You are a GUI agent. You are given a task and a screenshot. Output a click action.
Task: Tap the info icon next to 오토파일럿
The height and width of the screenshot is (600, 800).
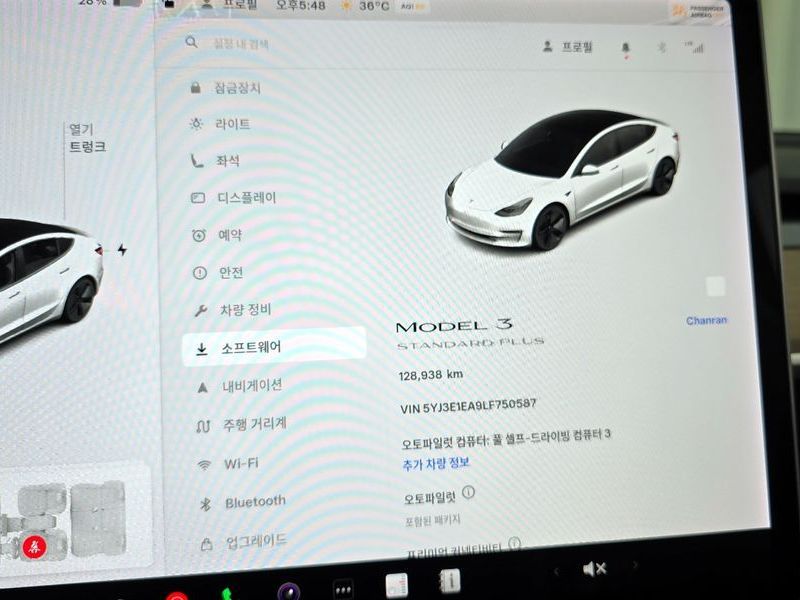(x=468, y=492)
